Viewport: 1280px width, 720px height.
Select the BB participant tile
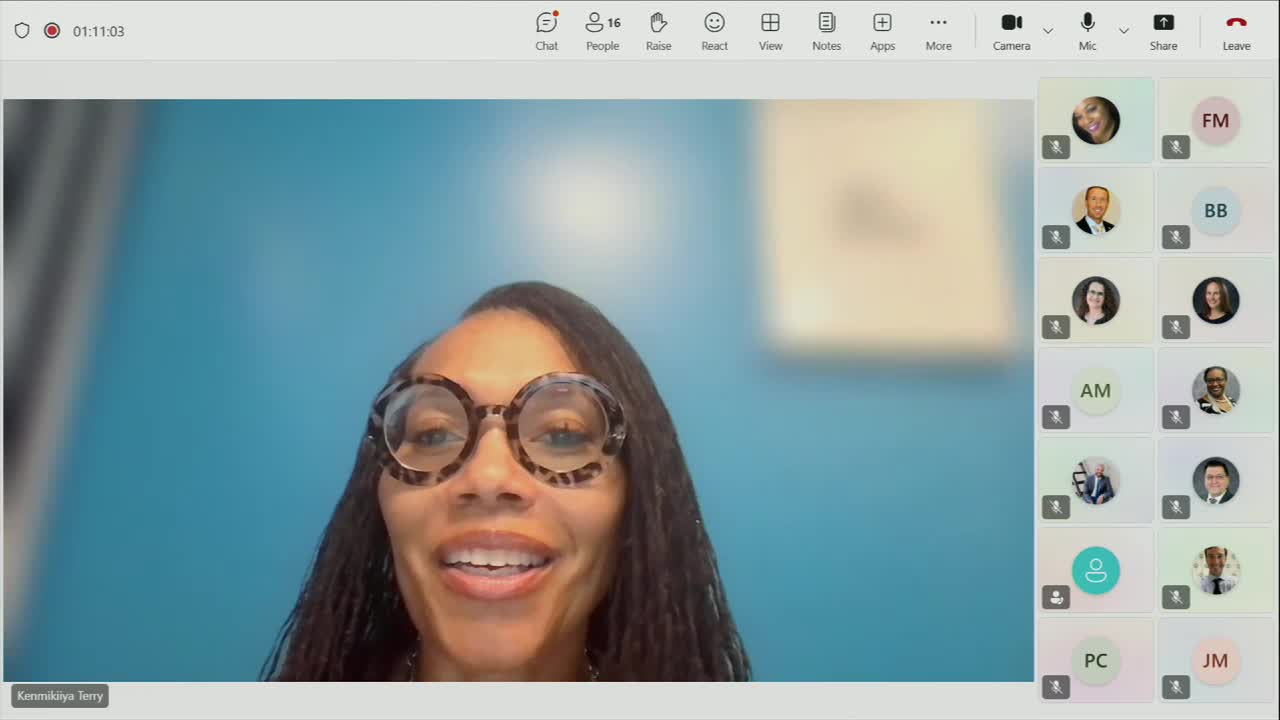[1215, 211]
